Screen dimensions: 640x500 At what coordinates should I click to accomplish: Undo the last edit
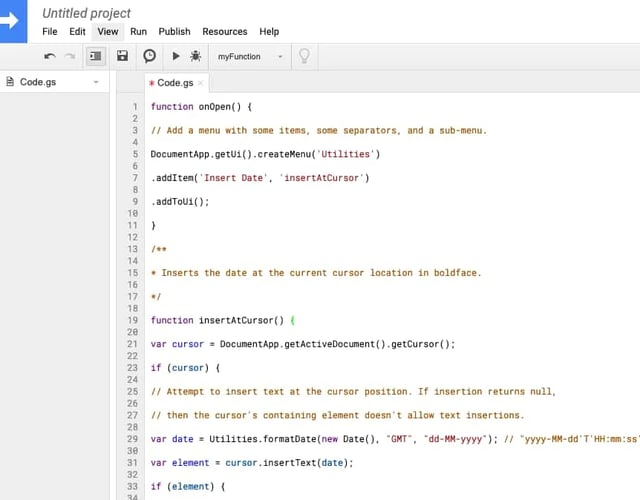pyautogui.click(x=49, y=57)
